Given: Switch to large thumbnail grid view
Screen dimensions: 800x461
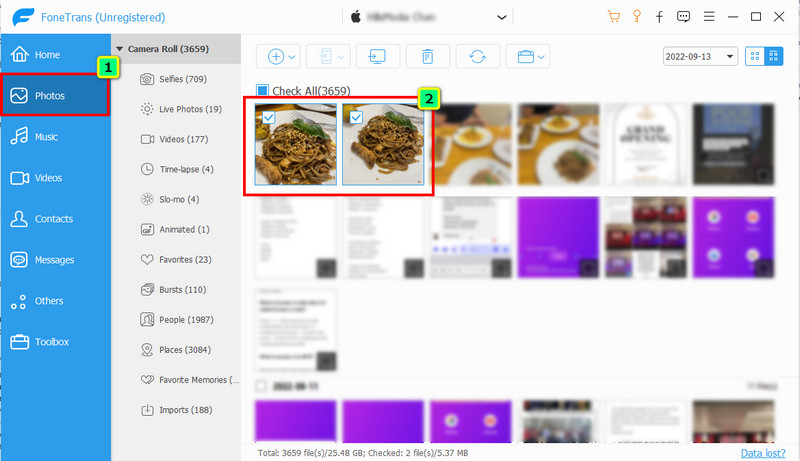Looking at the screenshot, I should click(x=754, y=57).
